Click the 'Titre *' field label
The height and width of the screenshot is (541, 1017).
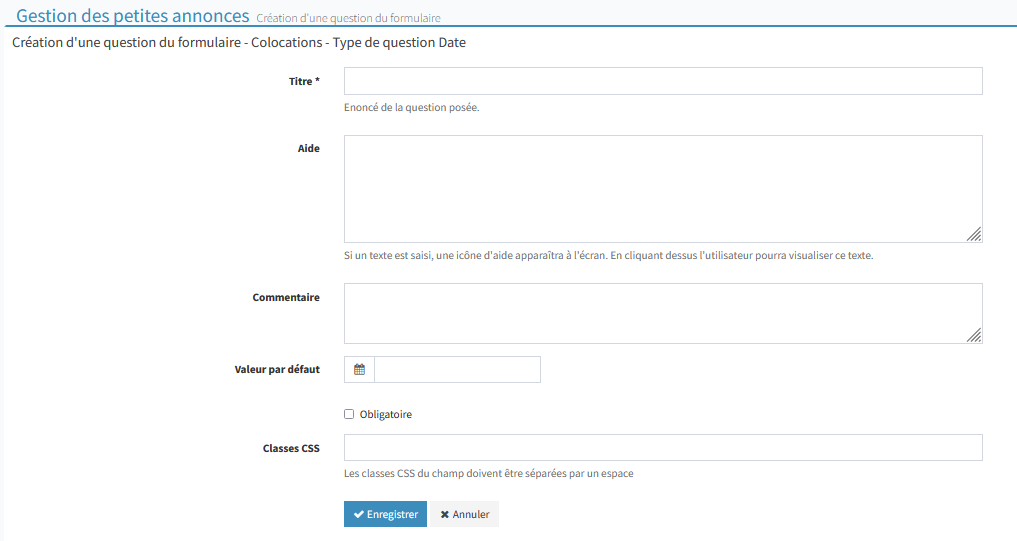[x=304, y=81]
